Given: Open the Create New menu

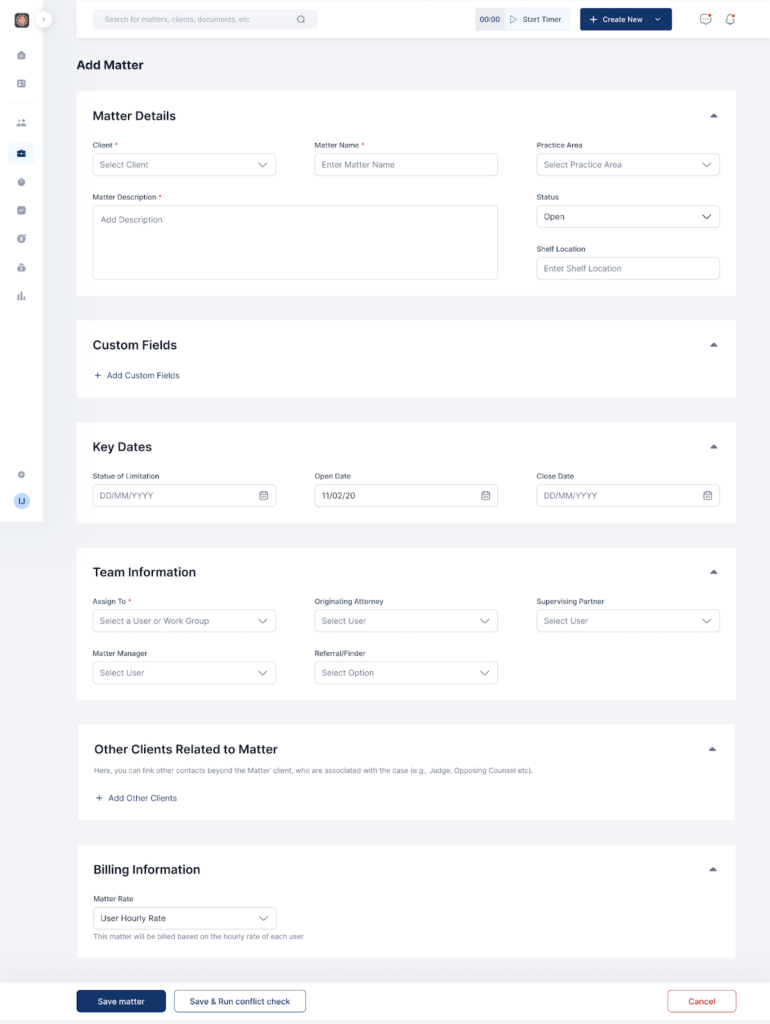Looking at the screenshot, I should click(625, 19).
